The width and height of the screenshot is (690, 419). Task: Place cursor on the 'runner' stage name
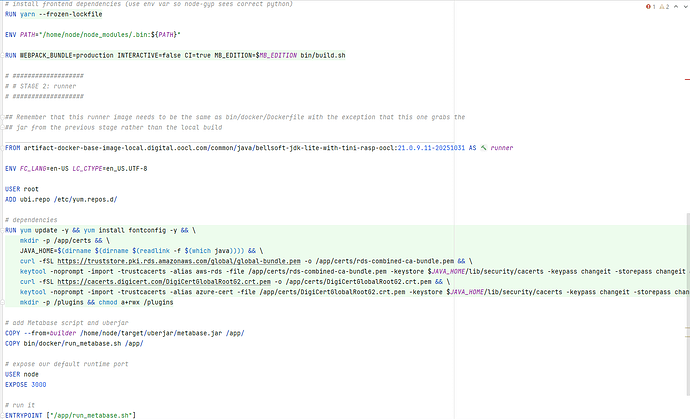click(501, 147)
